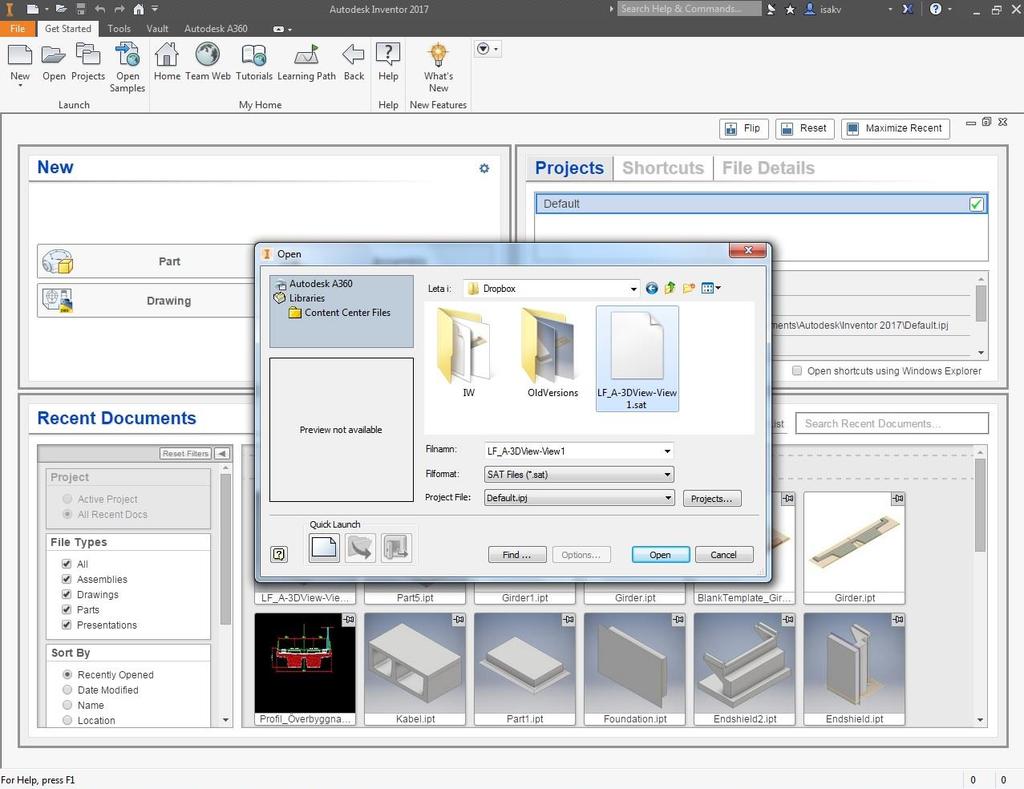This screenshot has width=1024, height=789.
Task: Go to Home in My Home panel
Action: tap(167, 56)
